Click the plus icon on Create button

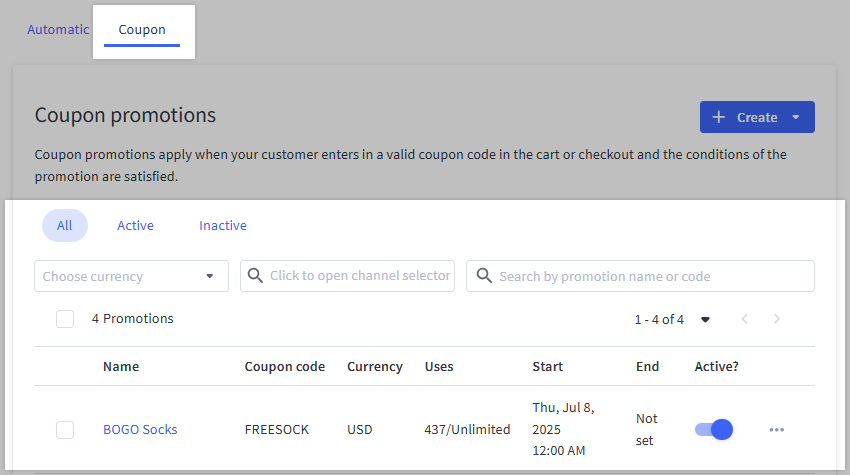click(x=718, y=117)
